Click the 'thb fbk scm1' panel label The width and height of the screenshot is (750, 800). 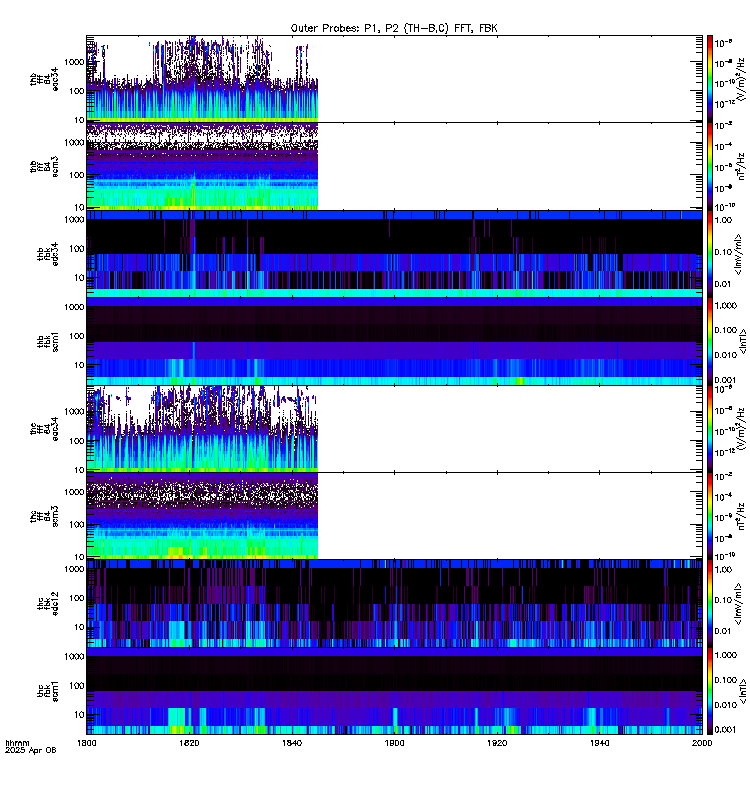tap(47, 341)
